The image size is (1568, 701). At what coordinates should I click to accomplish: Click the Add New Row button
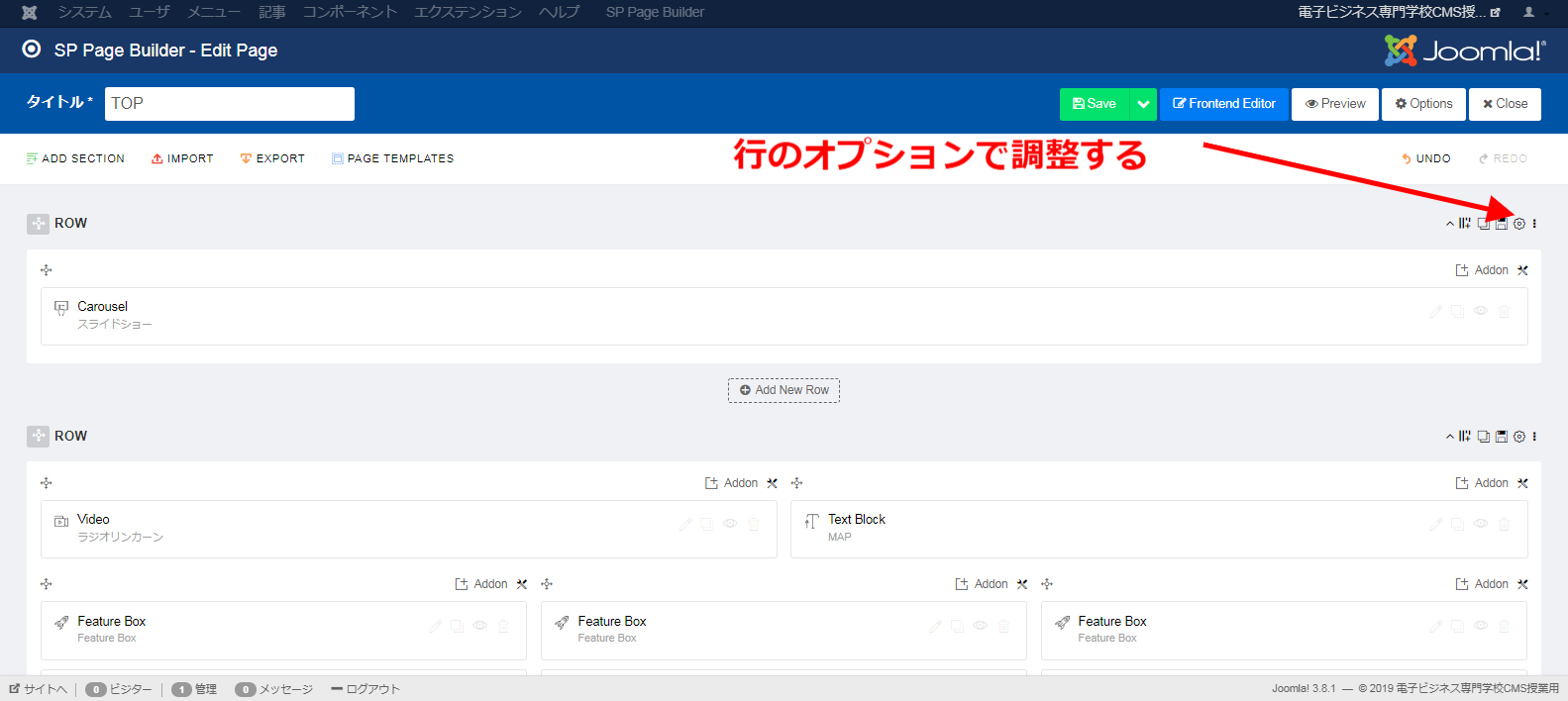click(x=784, y=390)
